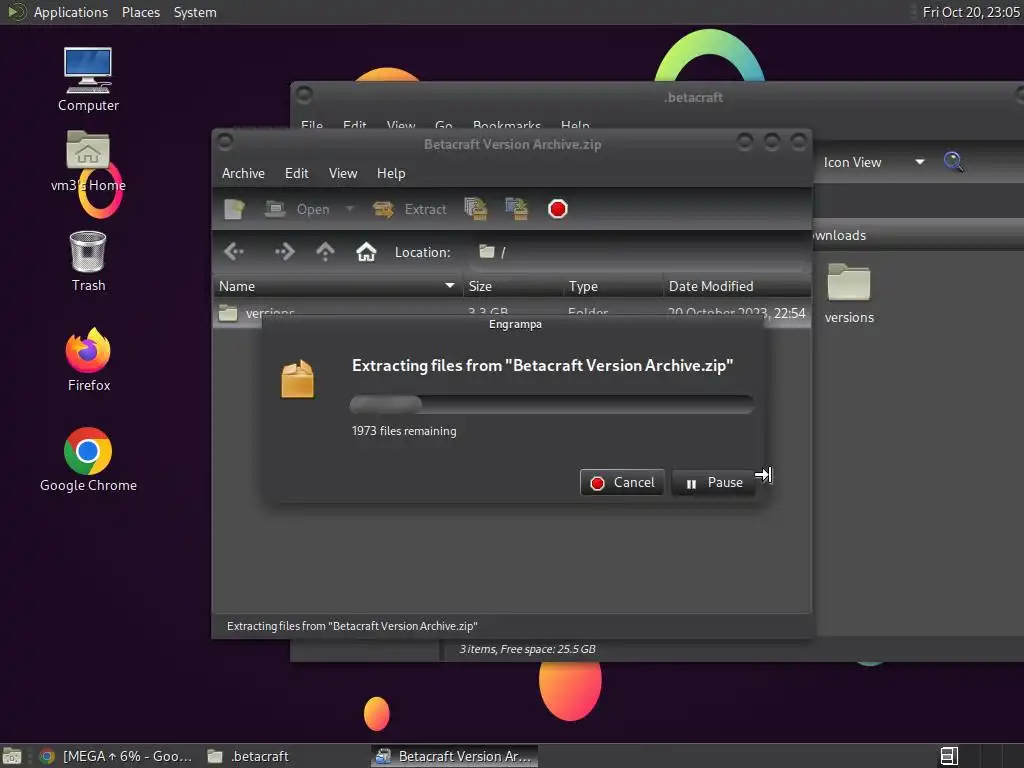Screen dimensions: 1024x768
Task: Open the Trash desktop icon
Action: [88, 261]
